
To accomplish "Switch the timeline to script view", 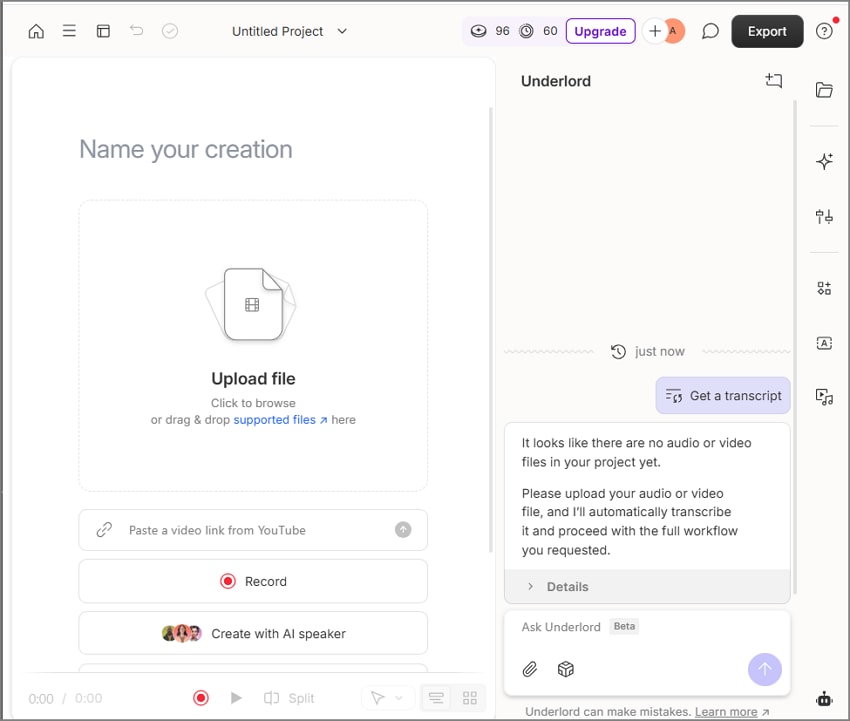I will point(436,697).
